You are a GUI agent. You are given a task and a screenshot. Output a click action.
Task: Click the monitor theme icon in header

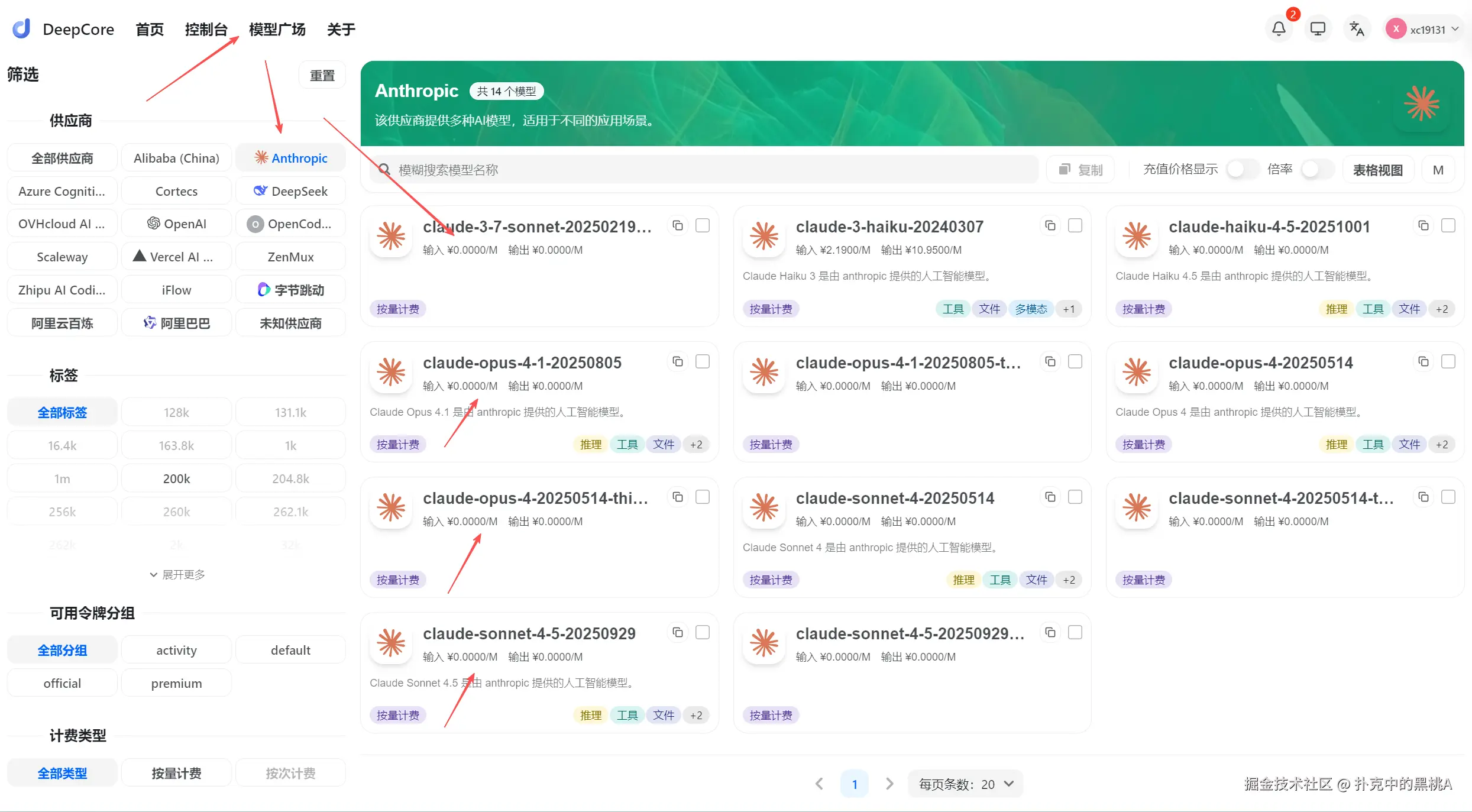[x=1318, y=29]
